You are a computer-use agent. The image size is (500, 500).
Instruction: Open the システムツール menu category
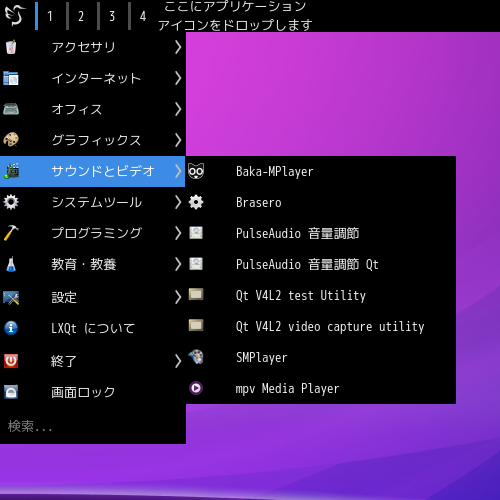(93, 202)
